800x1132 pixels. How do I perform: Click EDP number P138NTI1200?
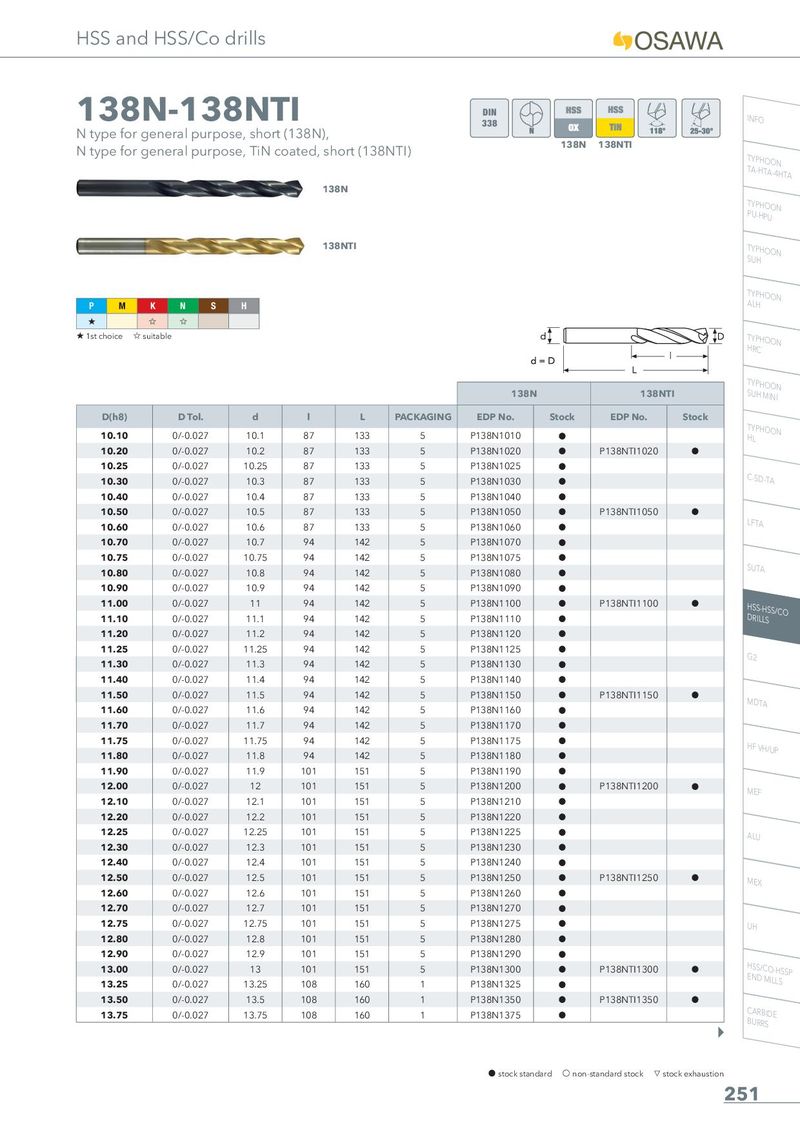click(628, 786)
